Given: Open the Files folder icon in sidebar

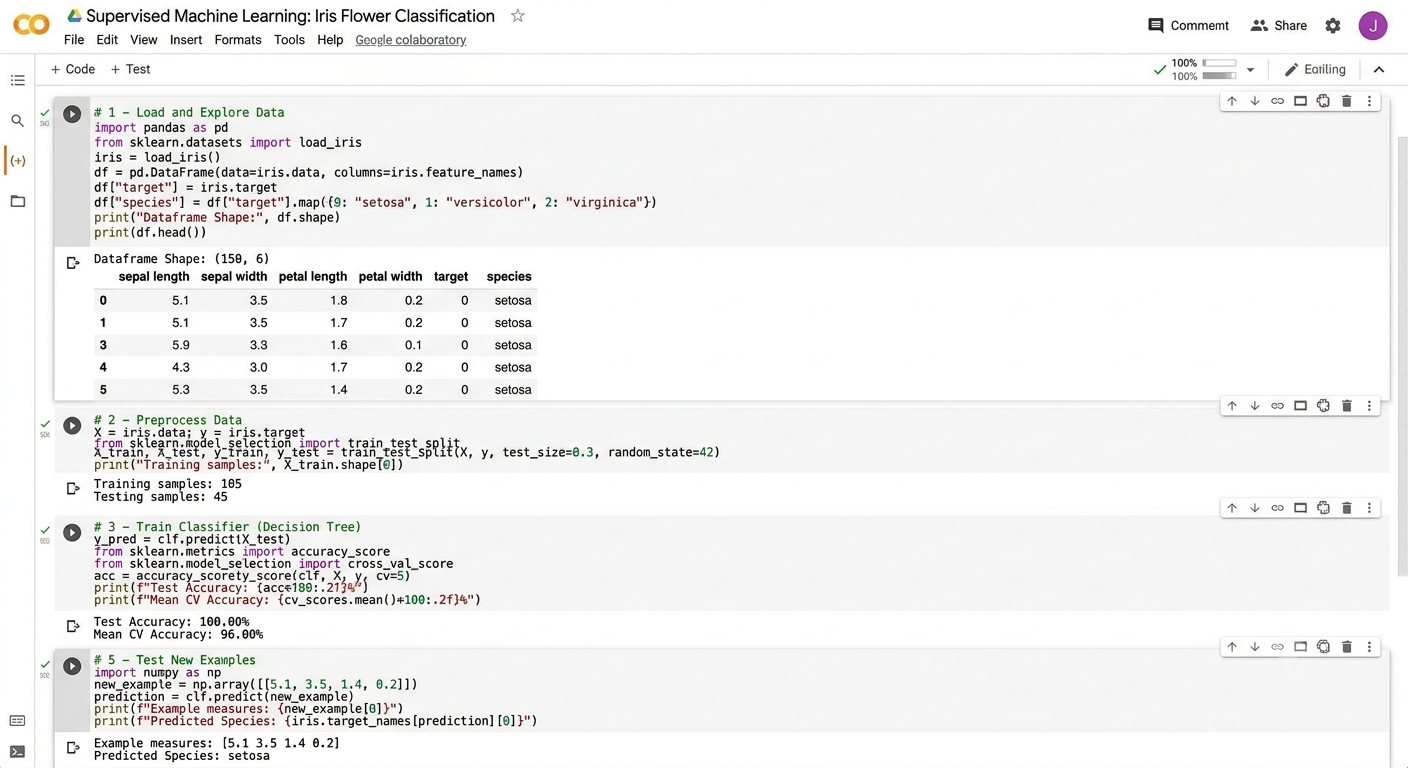Looking at the screenshot, I should [x=17, y=201].
